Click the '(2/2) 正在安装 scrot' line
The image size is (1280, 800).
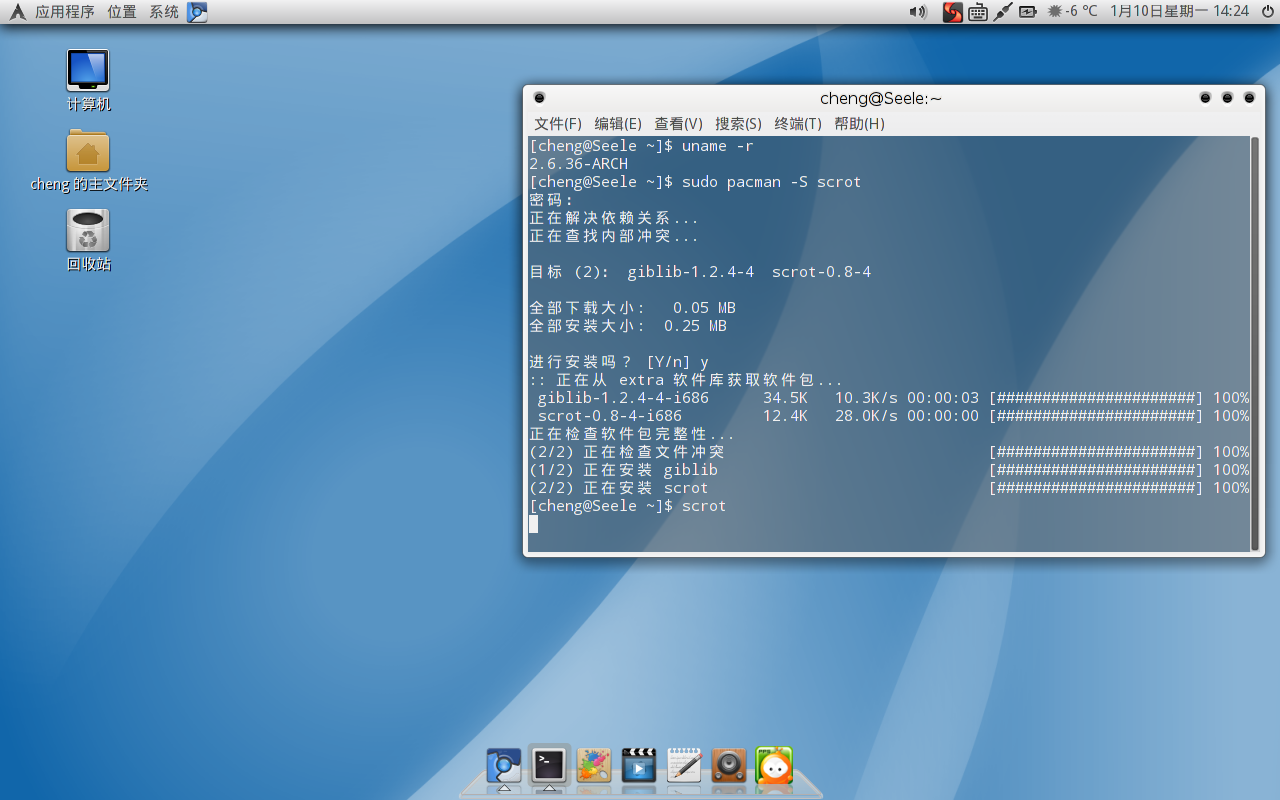[x=889, y=488]
